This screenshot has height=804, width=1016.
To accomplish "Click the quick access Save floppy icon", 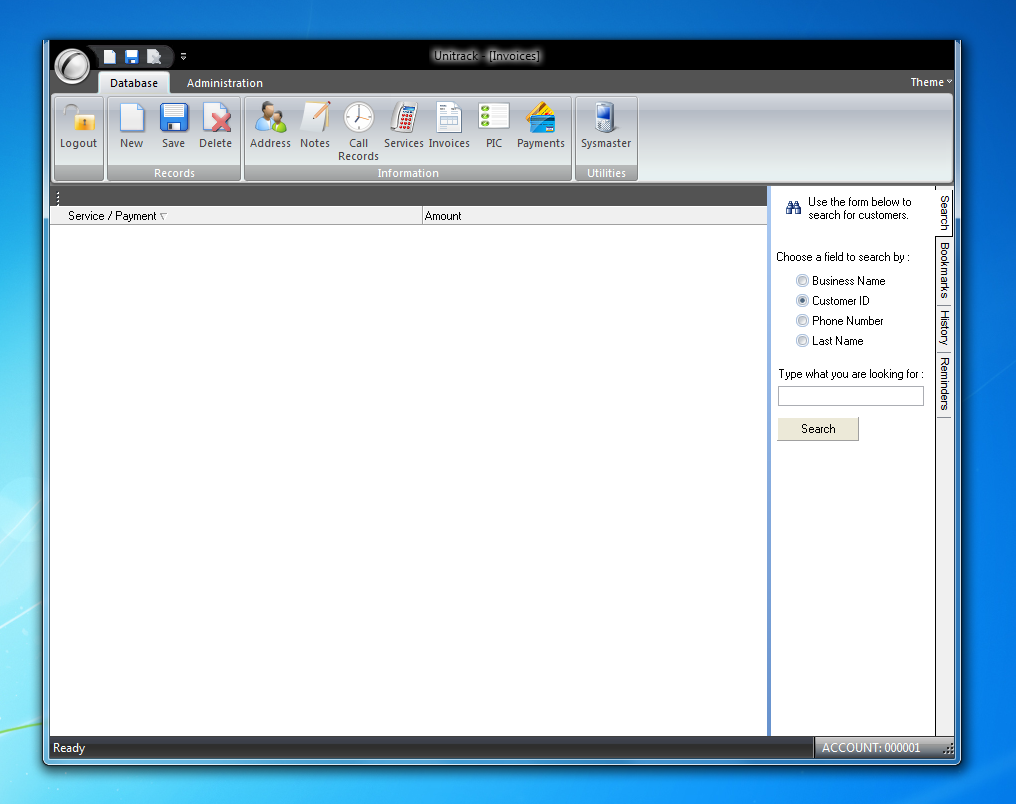I will (132, 57).
